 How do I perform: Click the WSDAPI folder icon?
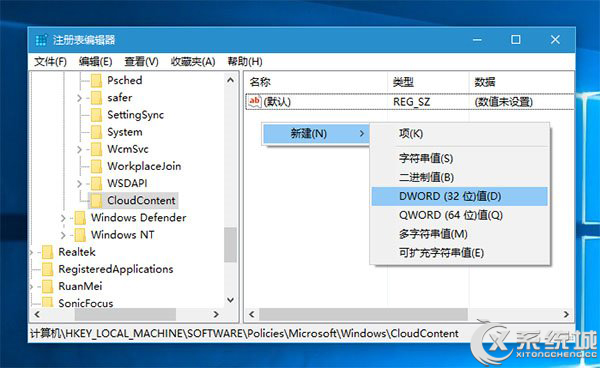click(x=96, y=183)
